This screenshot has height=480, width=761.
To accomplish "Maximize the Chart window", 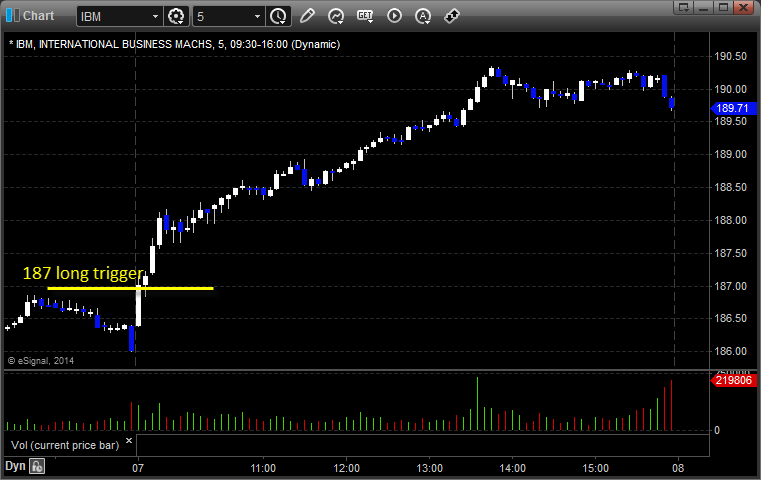I will [723, 7].
